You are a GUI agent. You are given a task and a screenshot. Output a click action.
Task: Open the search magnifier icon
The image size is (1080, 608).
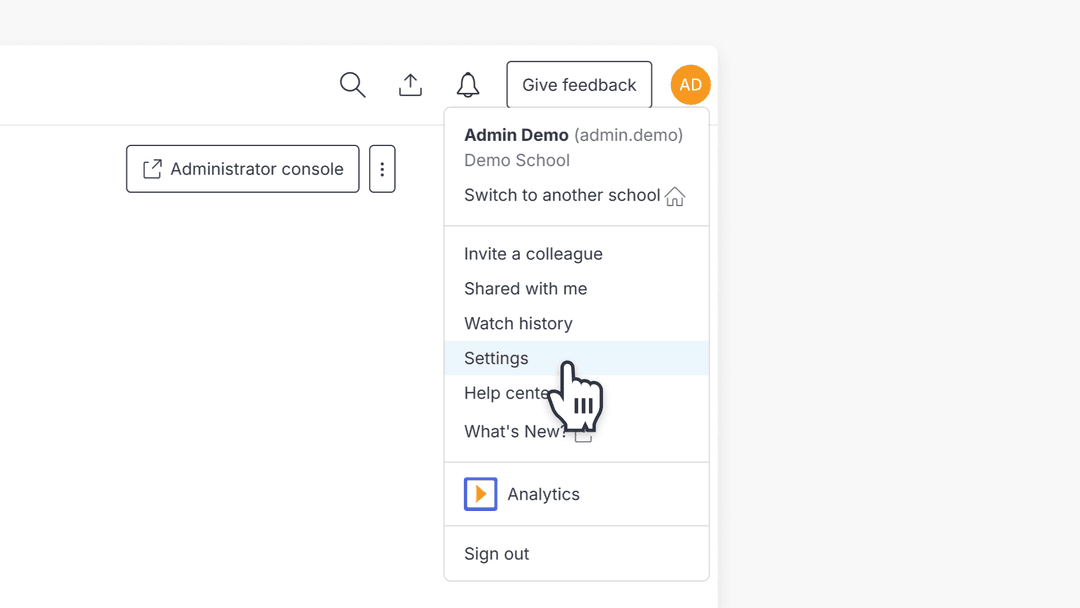[x=353, y=85]
